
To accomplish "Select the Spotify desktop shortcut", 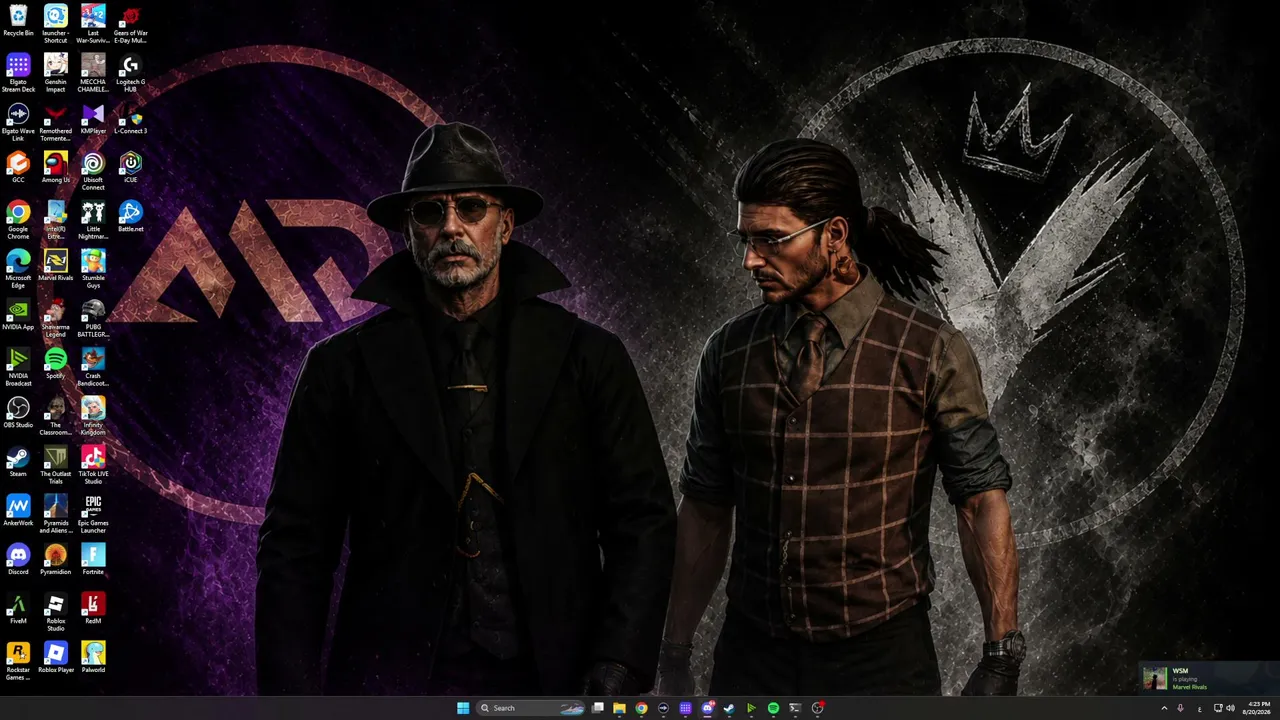I will pos(56,364).
